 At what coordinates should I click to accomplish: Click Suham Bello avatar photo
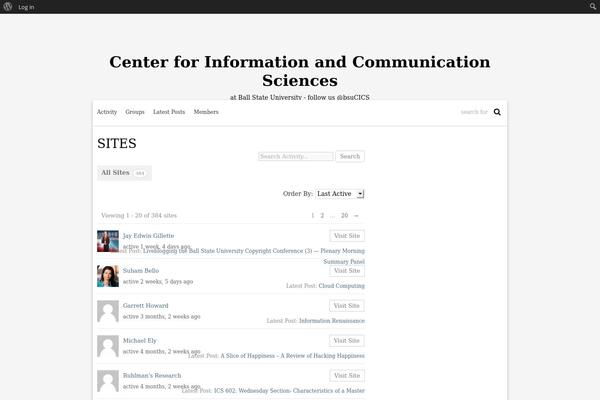(x=108, y=276)
